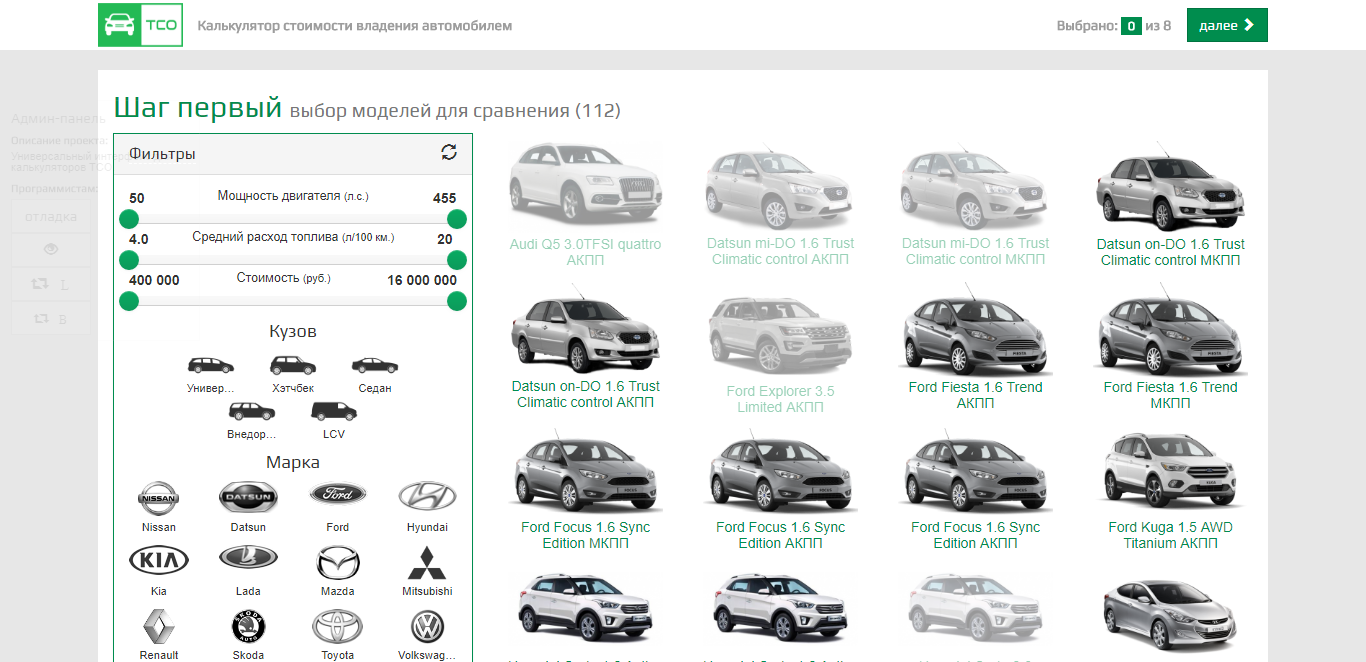
Task: Click Datsun on-DO Climatic control АКПП link
Action: (x=585, y=394)
